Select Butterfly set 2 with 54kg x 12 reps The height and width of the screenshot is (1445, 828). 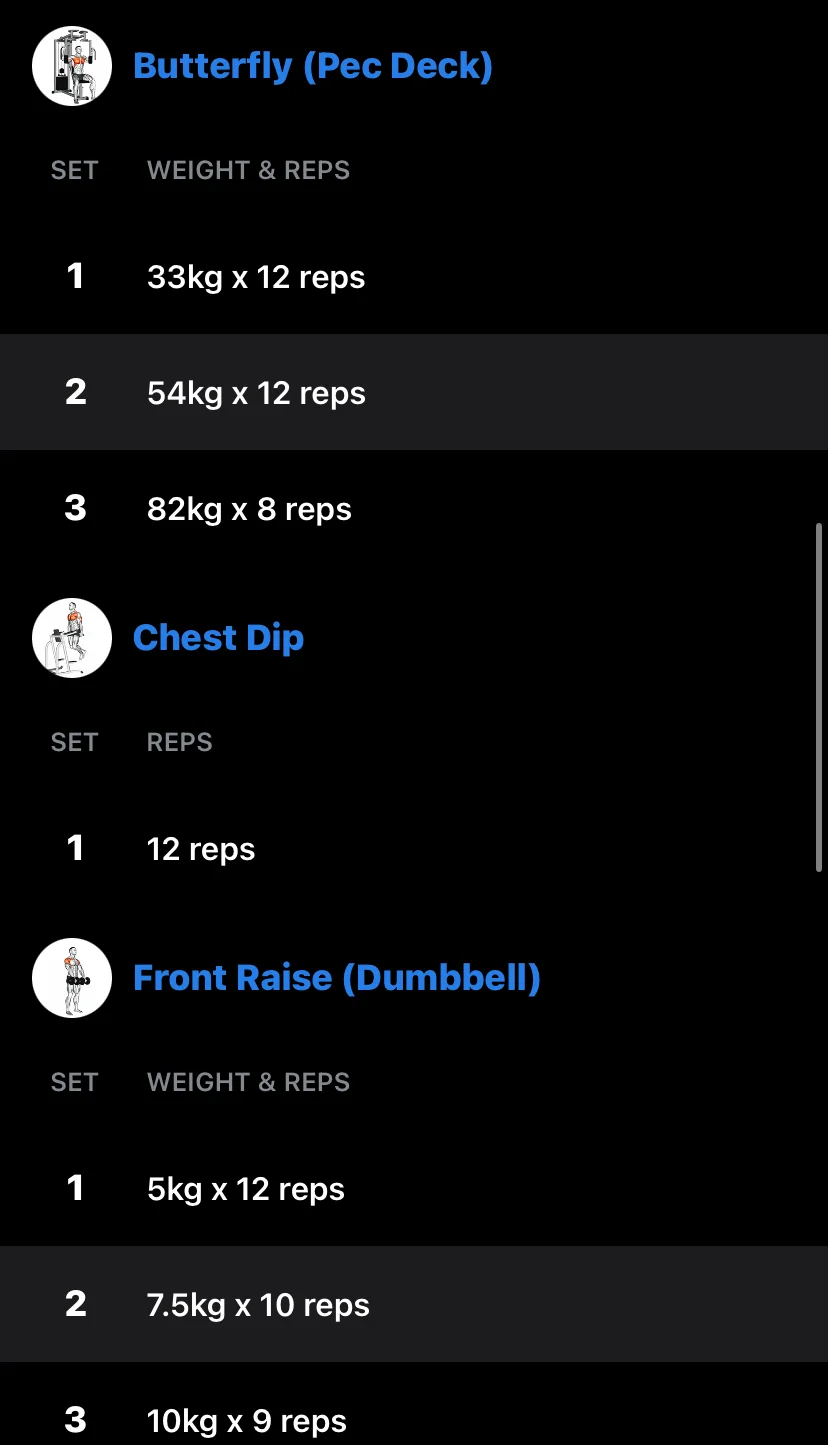pyautogui.click(x=414, y=392)
